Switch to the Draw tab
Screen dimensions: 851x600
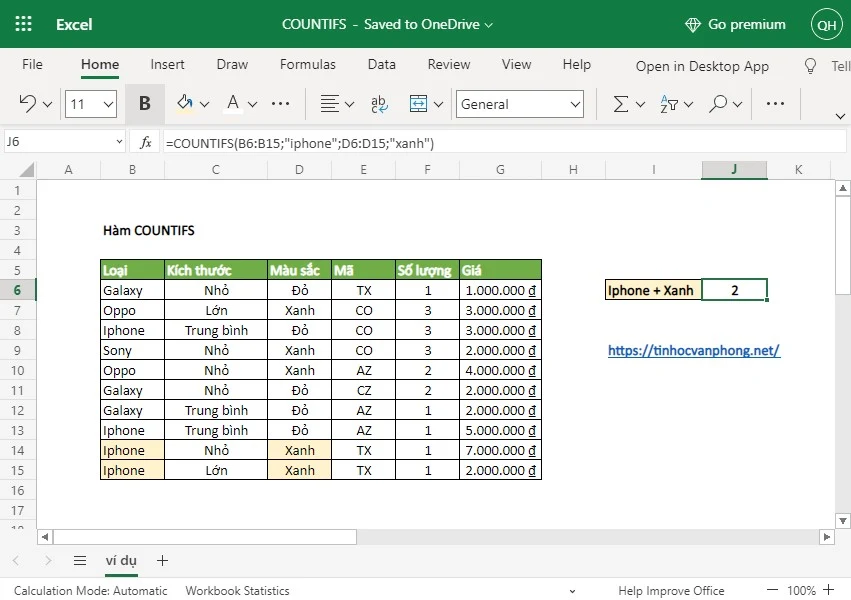point(232,64)
